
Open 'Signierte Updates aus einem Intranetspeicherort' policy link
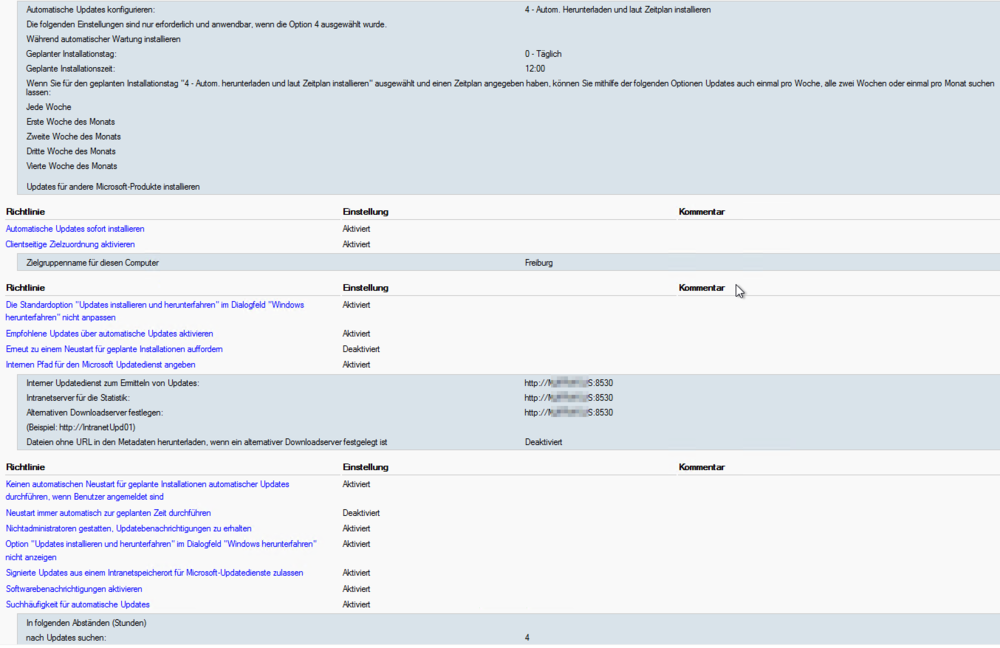click(154, 573)
